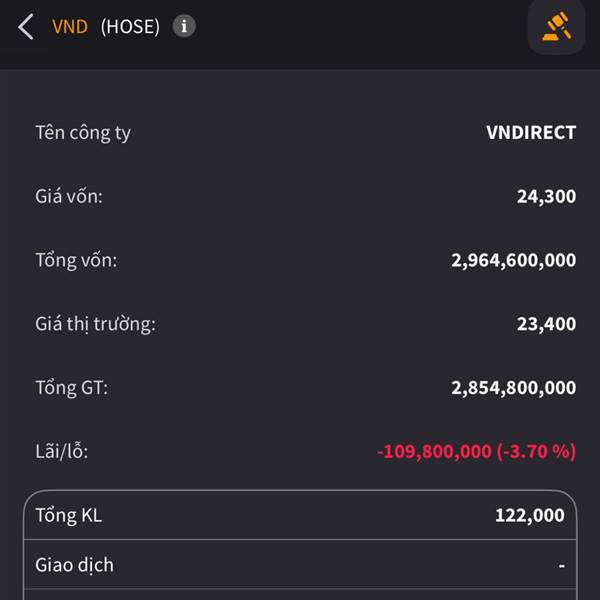This screenshot has width=600, height=600.
Task: Tap the Tên công ty label
Action: click(83, 134)
